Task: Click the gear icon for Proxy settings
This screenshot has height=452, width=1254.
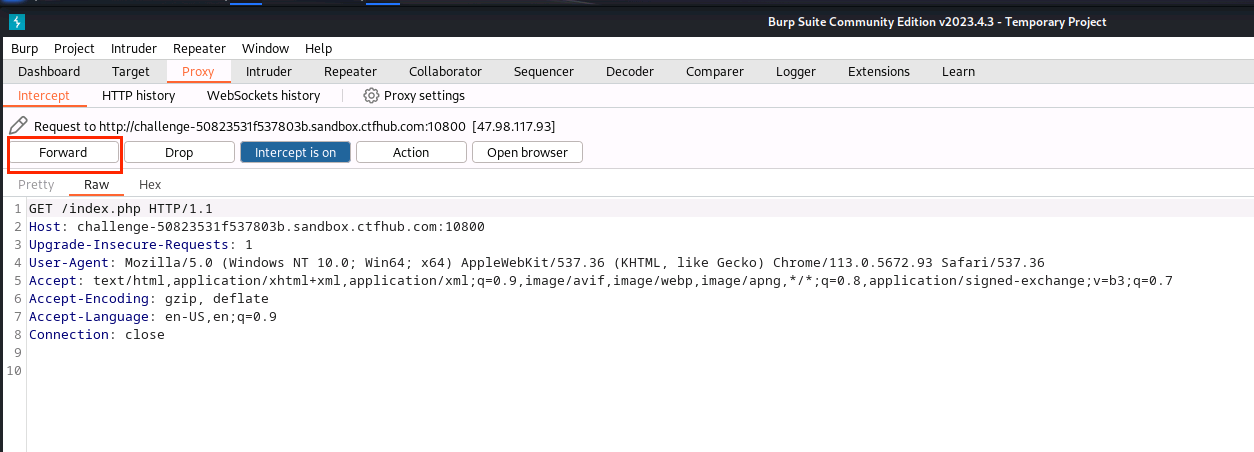Action: [x=371, y=96]
